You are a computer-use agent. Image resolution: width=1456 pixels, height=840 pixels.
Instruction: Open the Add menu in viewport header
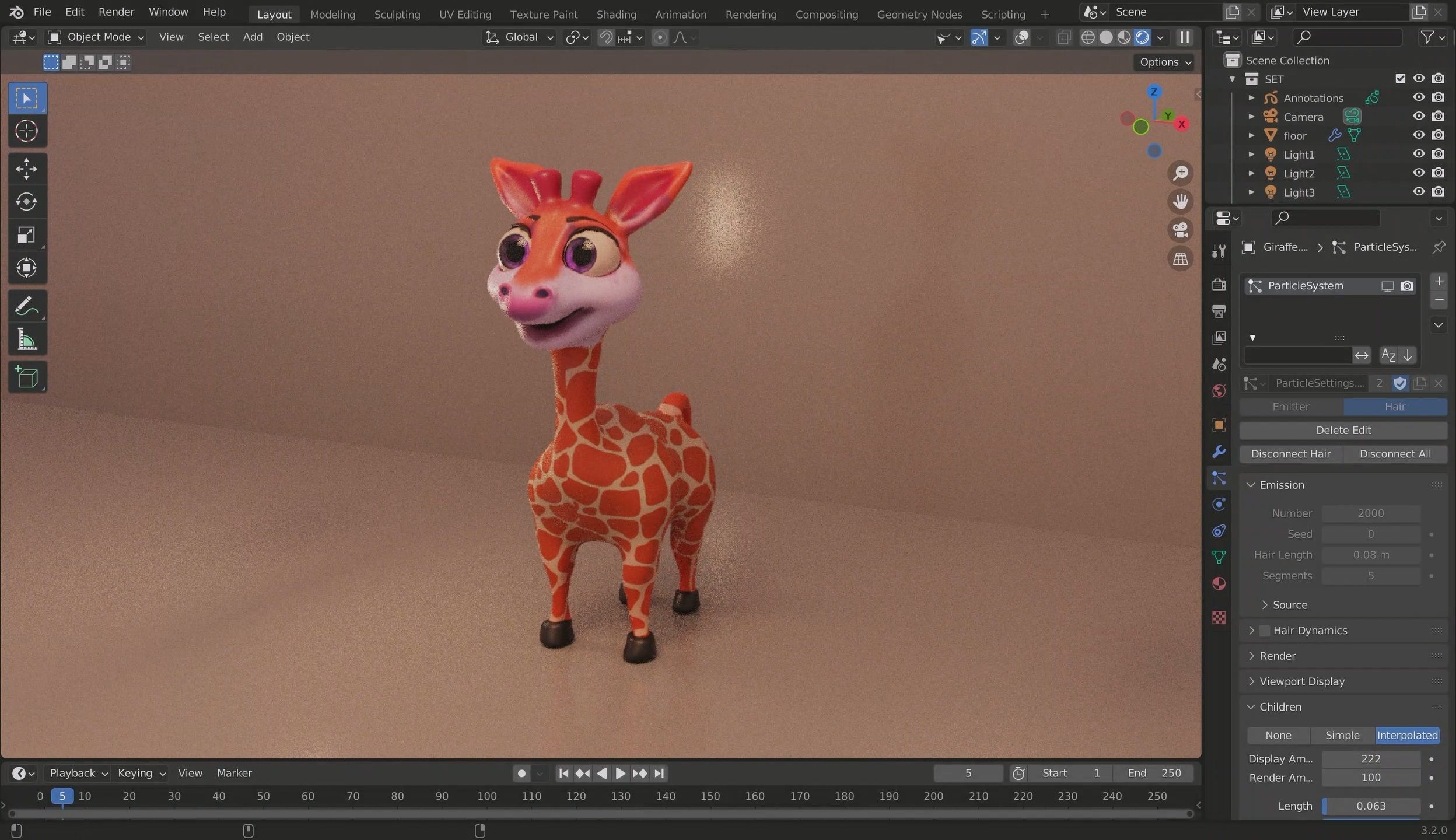(x=253, y=37)
